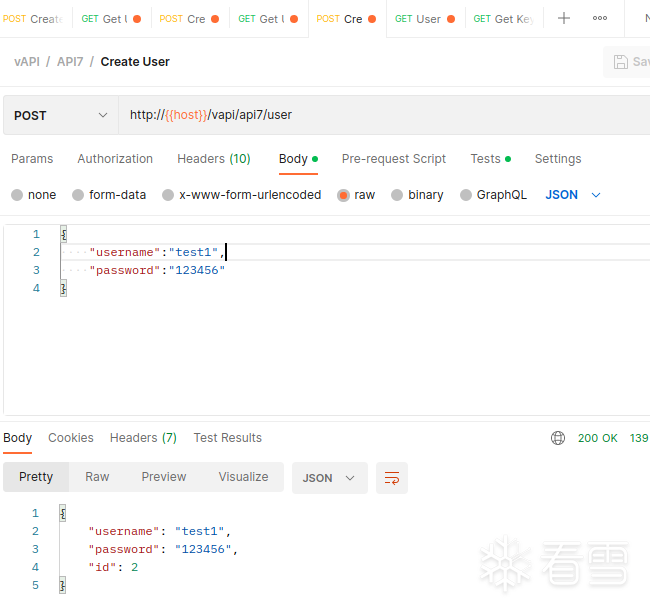
Task: Click the Save disk icon
Action: pyautogui.click(x=621, y=62)
